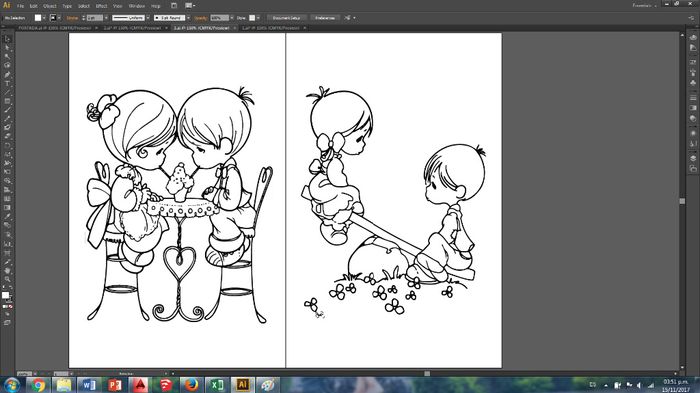Click the horizontal scrollbar thumb

click(x=427, y=373)
